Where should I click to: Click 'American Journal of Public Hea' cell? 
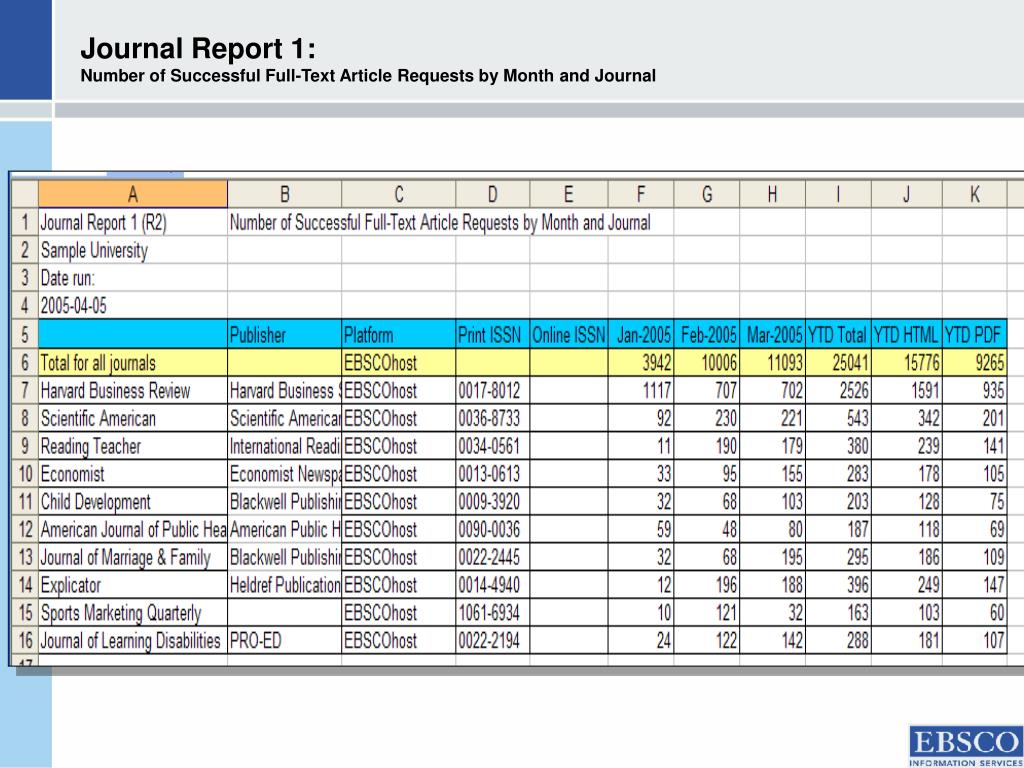pyautogui.click(x=133, y=529)
